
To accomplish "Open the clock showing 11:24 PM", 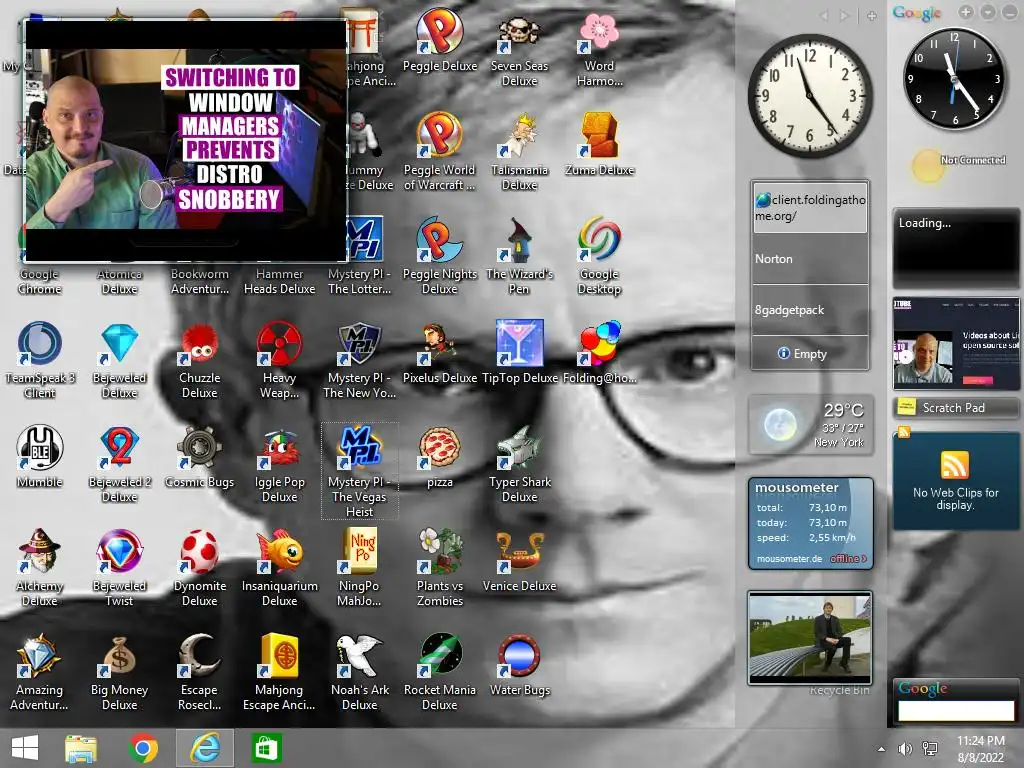I will click(980, 748).
